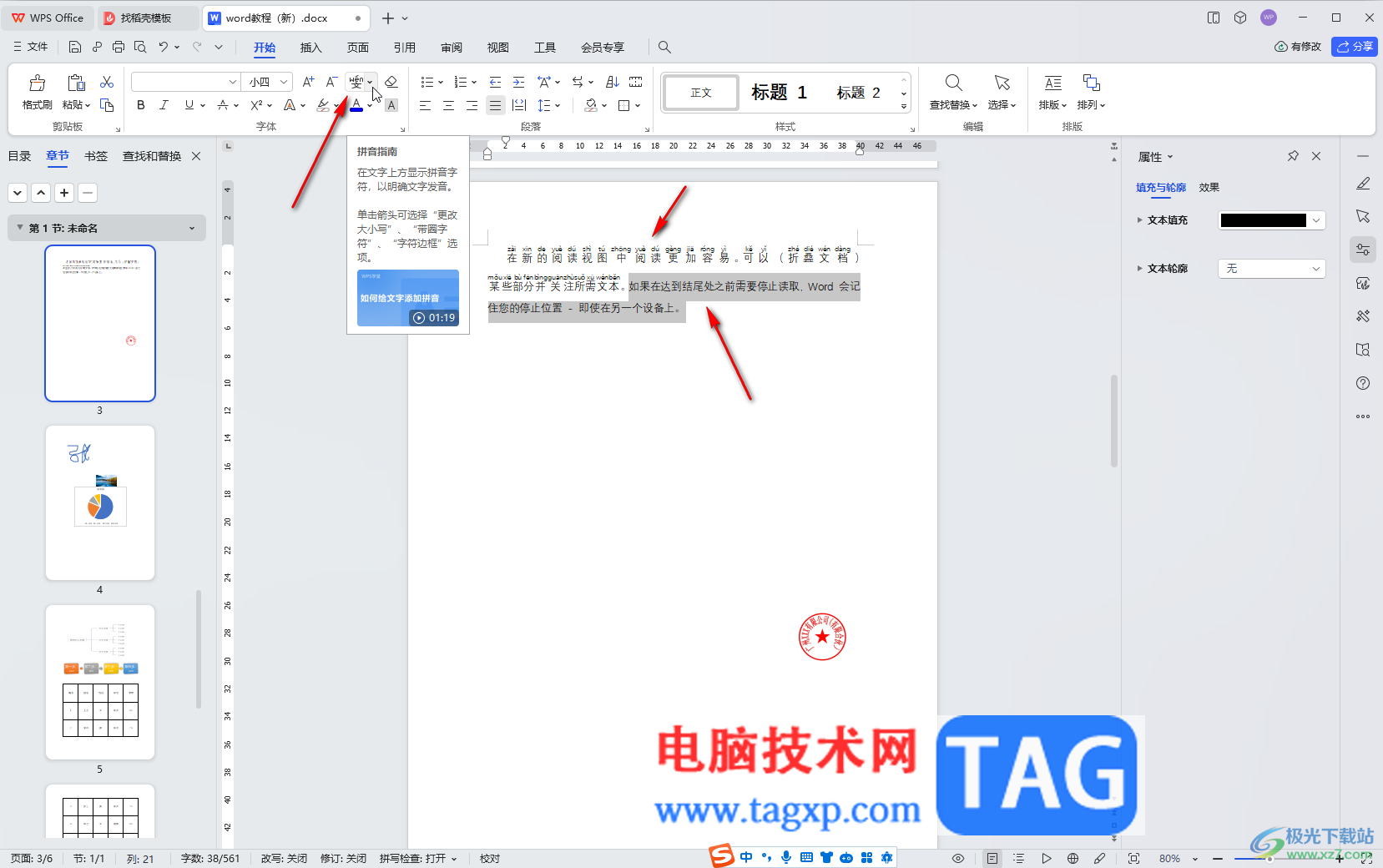Click the Paste clipboard icon
Viewport: 1383px width, 868px height.
(x=76, y=83)
